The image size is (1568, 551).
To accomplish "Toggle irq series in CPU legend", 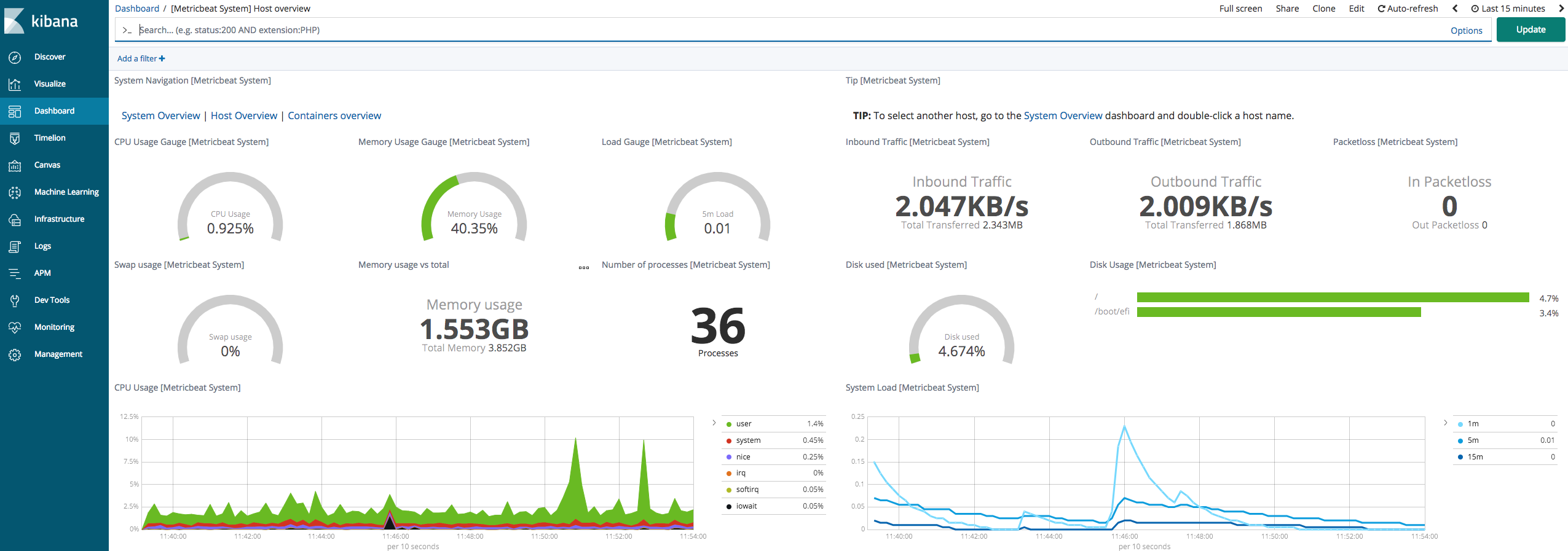I will 774,473.
